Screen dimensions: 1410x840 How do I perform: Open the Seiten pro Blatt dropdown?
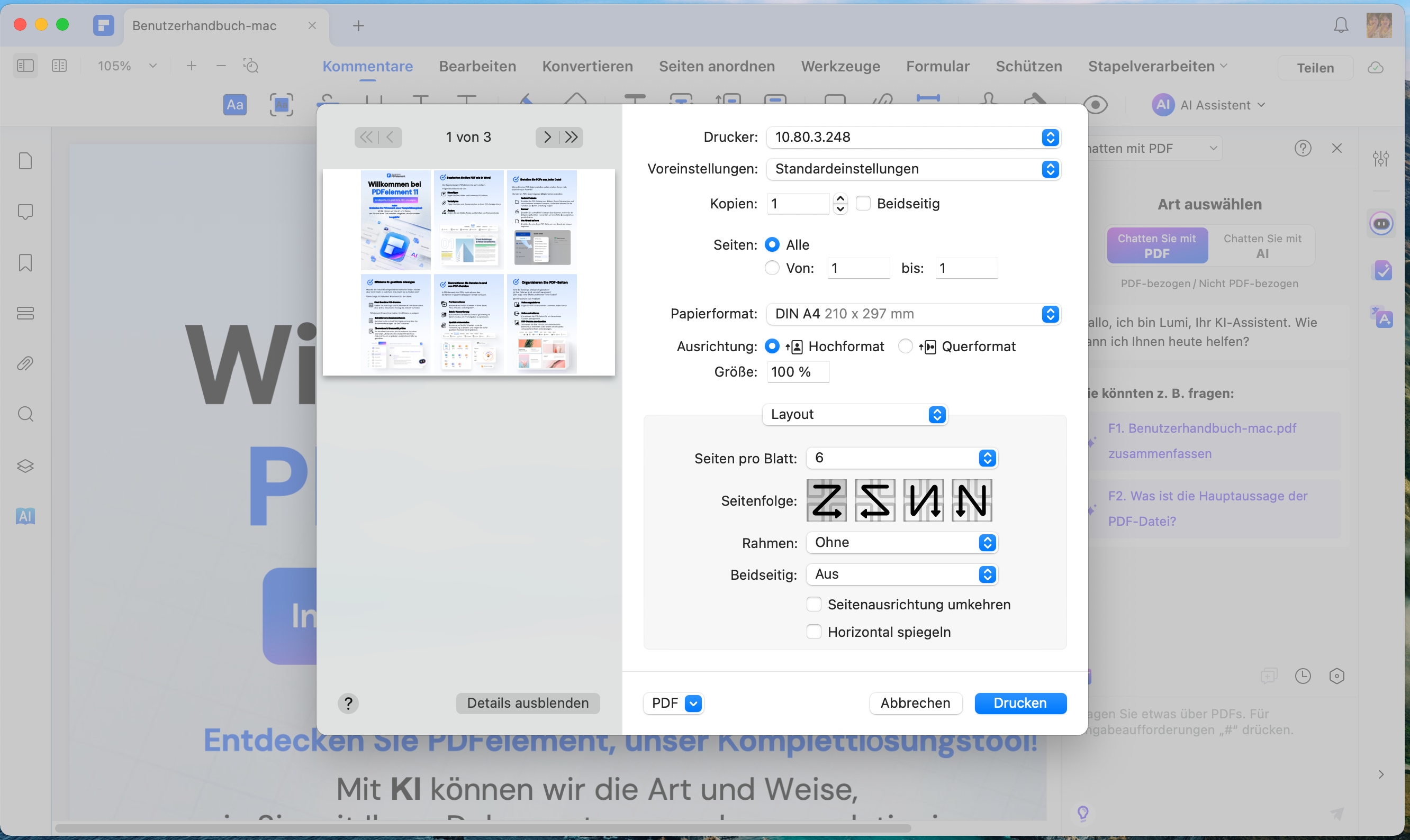tap(901, 458)
